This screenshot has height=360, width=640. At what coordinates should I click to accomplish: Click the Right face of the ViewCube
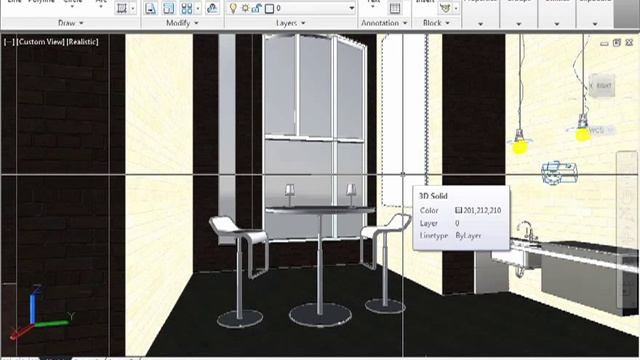[x=603, y=86]
